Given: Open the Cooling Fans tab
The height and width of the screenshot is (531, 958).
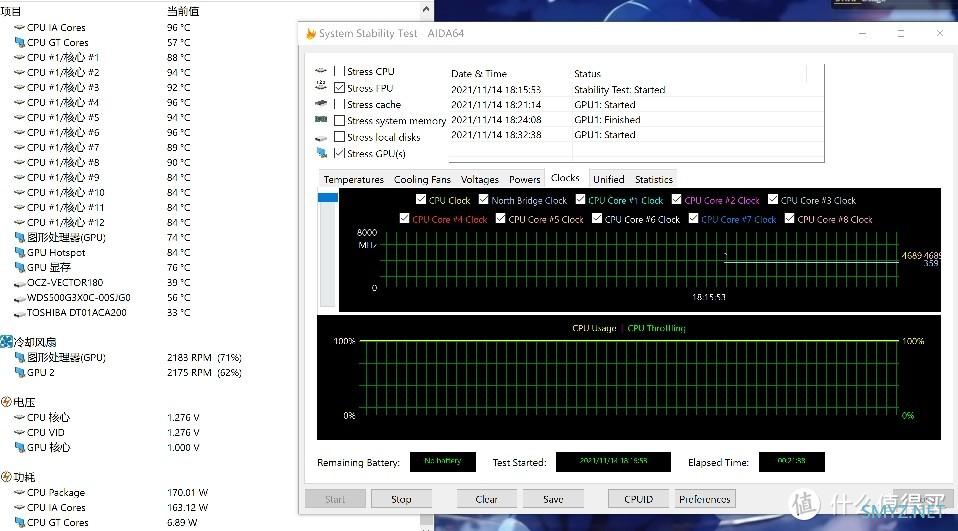Looking at the screenshot, I should pos(422,179).
